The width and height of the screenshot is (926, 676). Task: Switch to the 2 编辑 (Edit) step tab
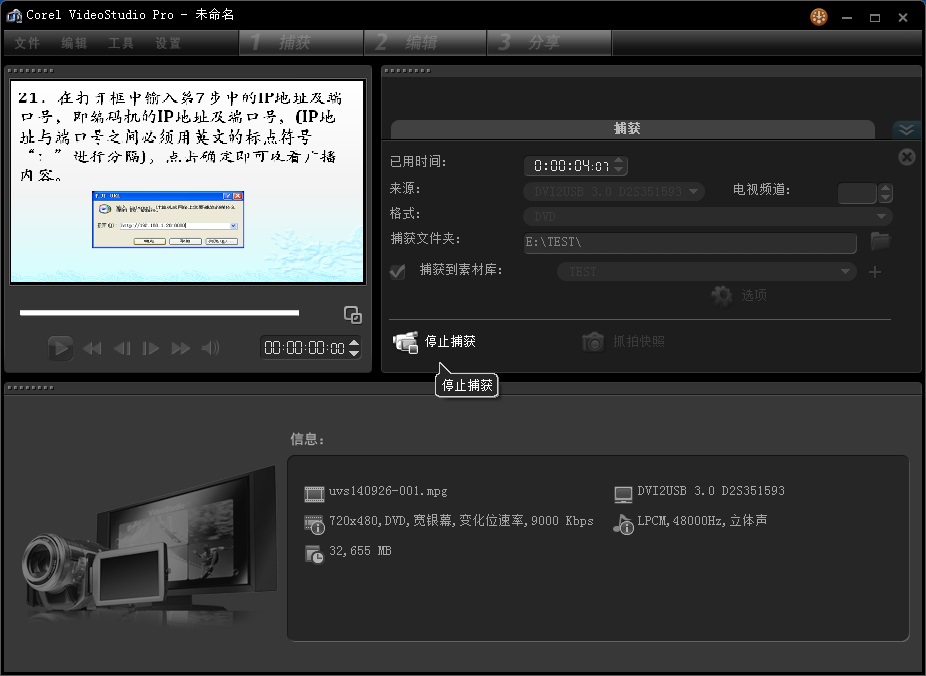coord(424,43)
